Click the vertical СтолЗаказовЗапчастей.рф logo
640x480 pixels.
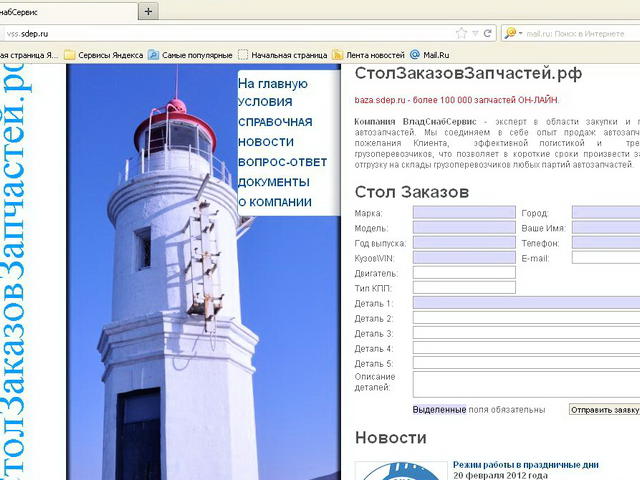pos(16,271)
